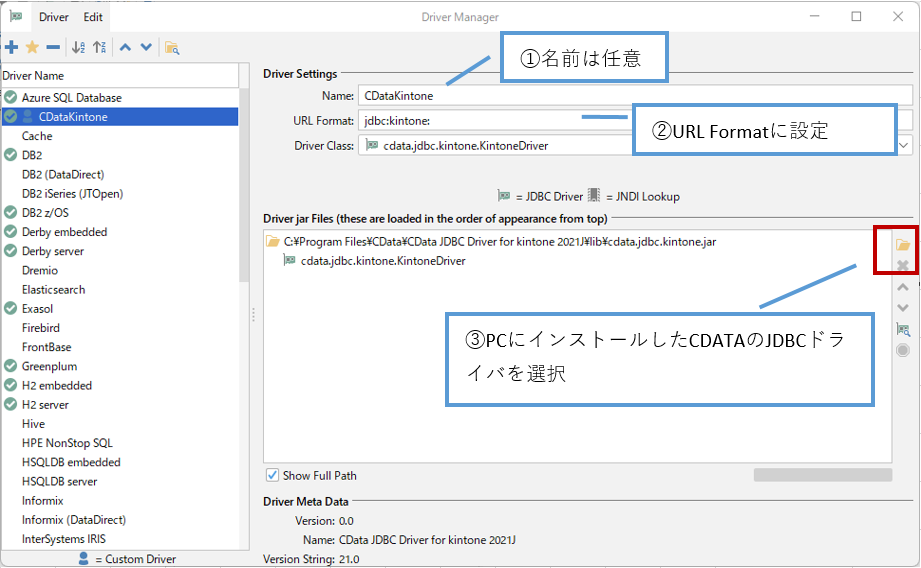Select the FrontBase driver

tap(46, 347)
